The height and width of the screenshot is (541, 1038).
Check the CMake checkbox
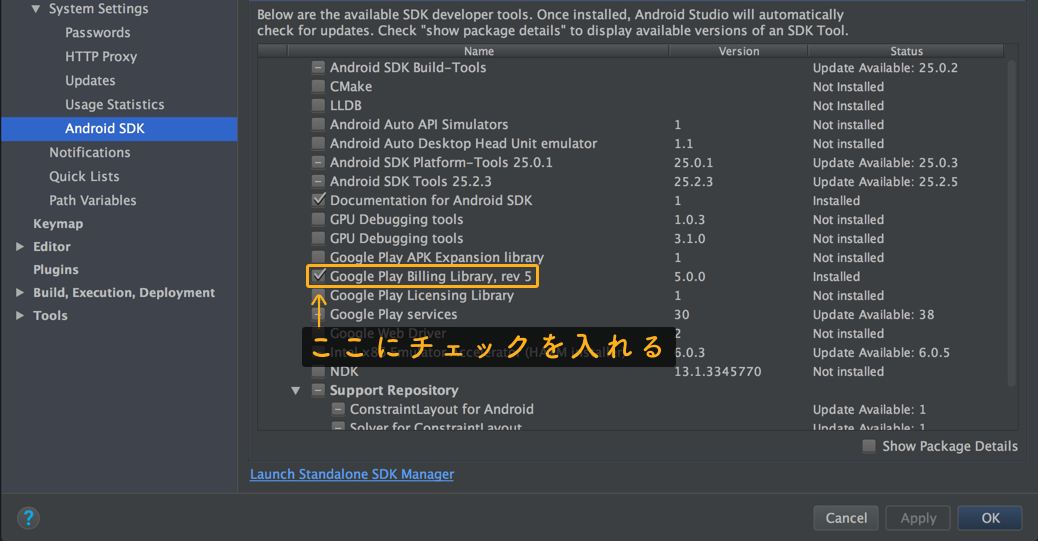[x=318, y=86]
